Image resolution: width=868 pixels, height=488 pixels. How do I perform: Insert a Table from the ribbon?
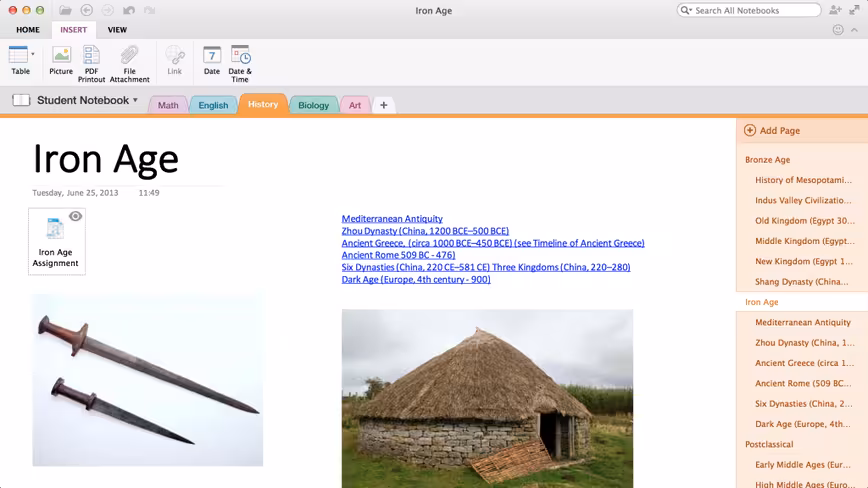pyautogui.click(x=18, y=60)
